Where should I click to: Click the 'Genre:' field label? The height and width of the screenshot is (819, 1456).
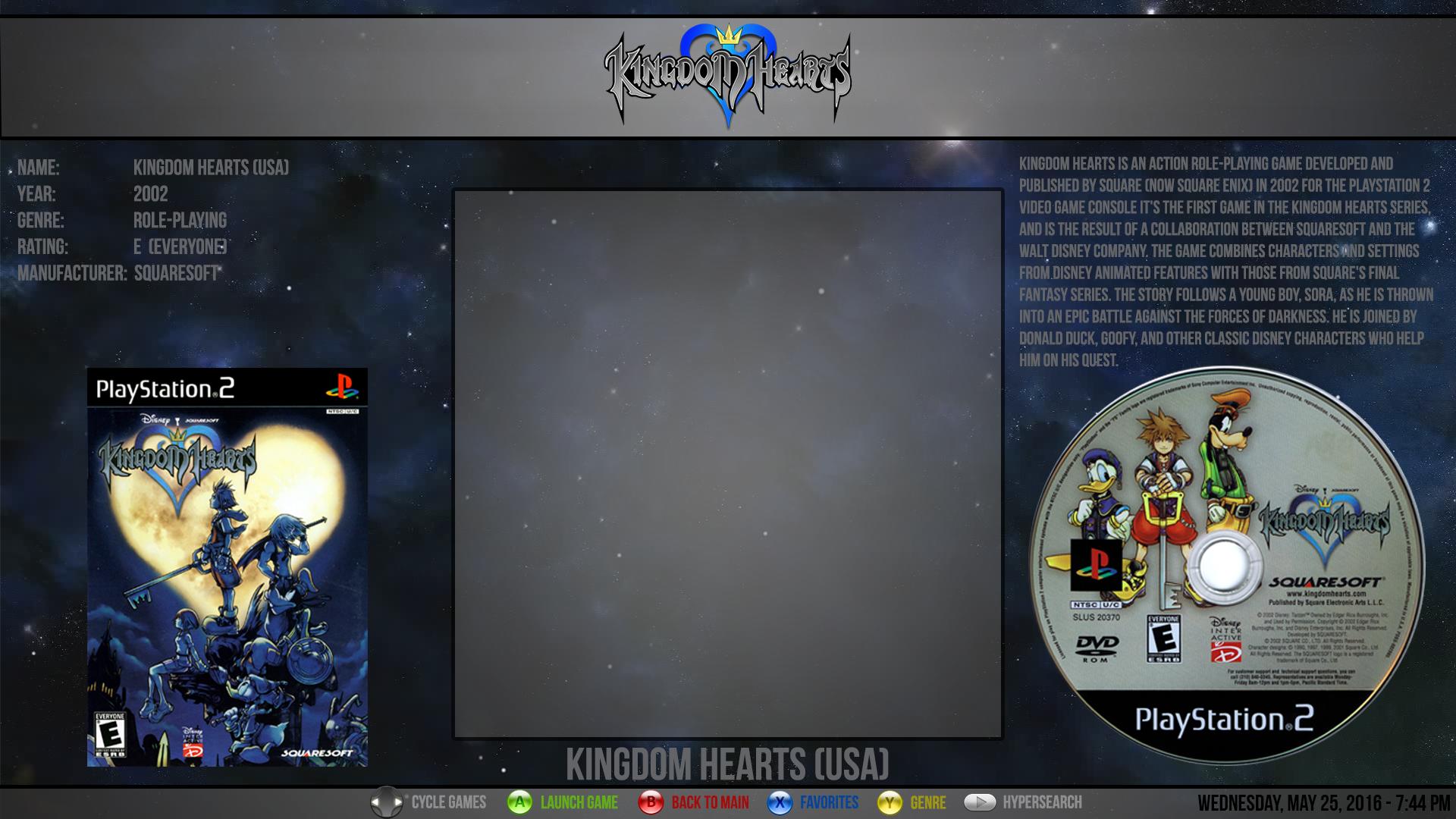tap(41, 221)
